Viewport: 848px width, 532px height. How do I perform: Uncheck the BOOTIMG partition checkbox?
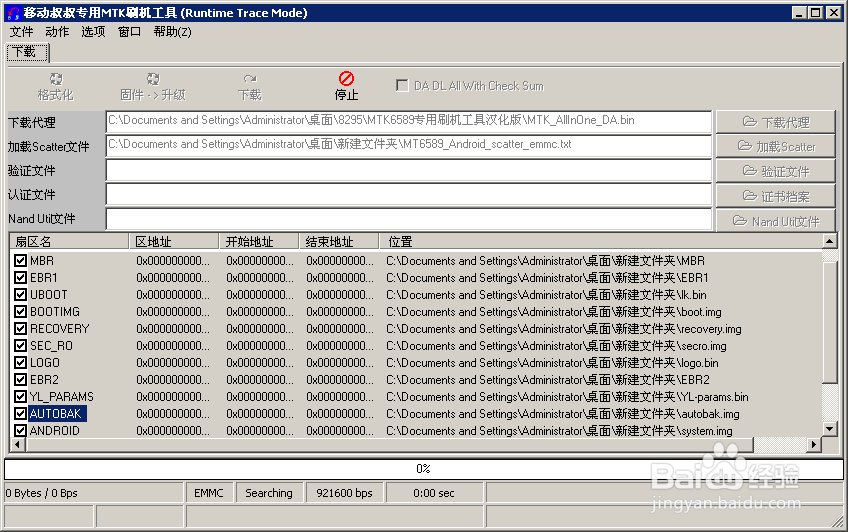(x=21, y=311)
